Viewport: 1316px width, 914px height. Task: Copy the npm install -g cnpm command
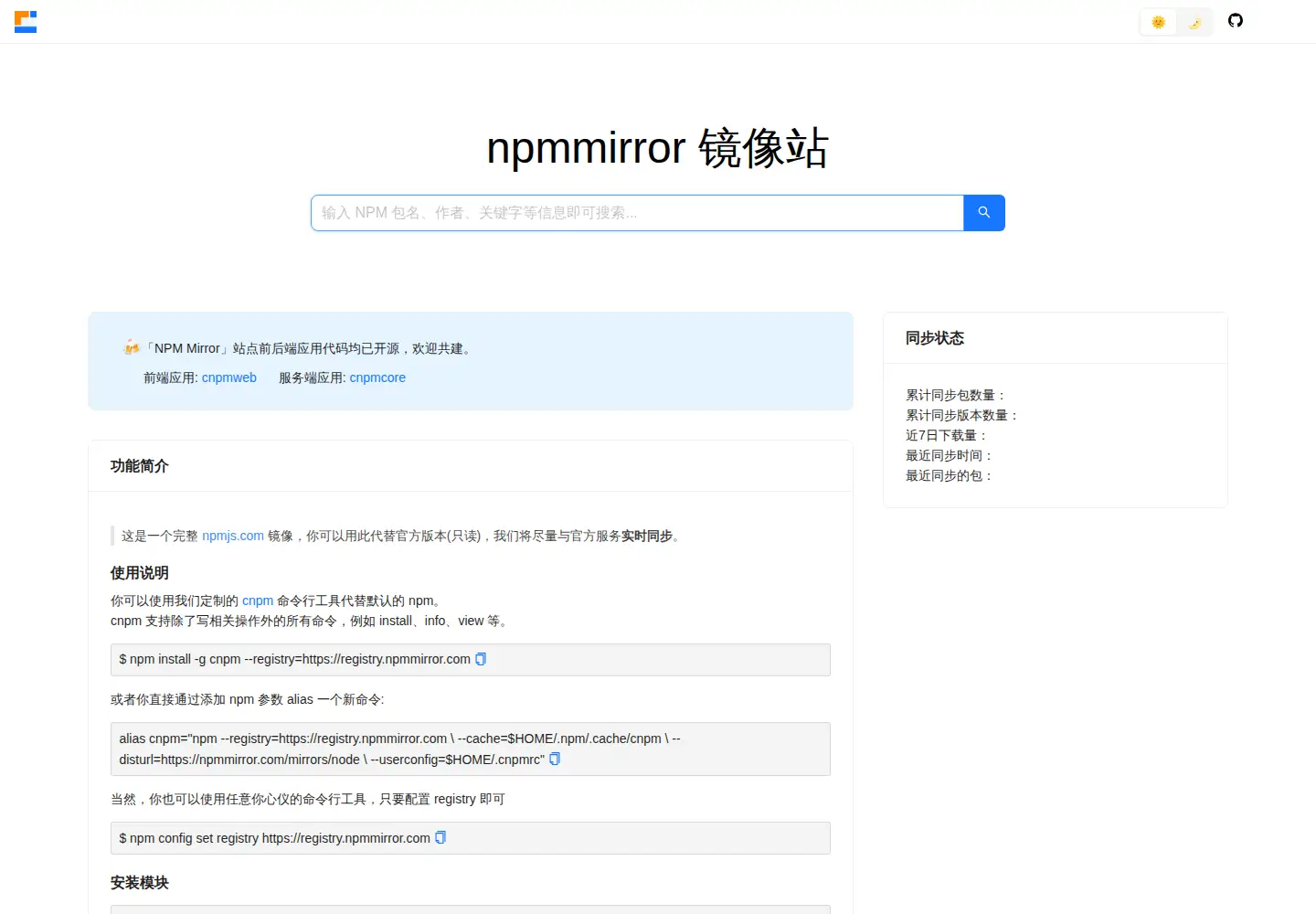[x=481, y=659]
